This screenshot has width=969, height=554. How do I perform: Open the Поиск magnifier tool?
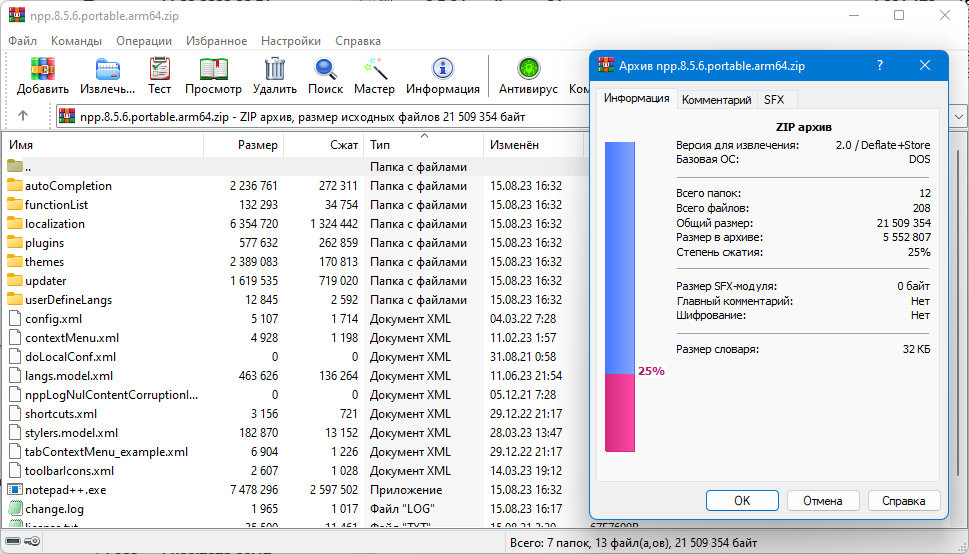(x=325, y=75)
